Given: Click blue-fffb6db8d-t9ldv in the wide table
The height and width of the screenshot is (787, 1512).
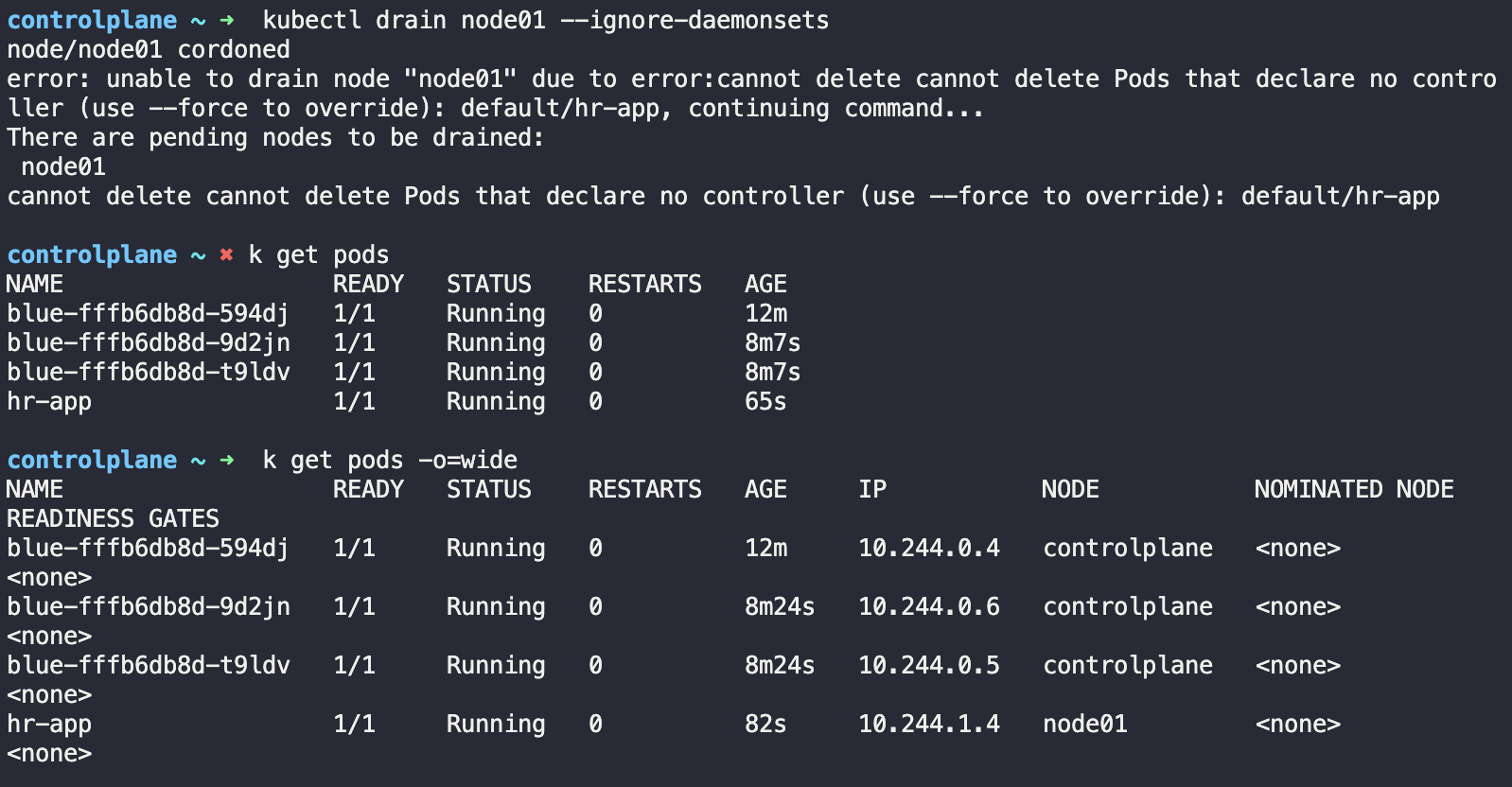Looking at the screenshot, I should [149, 665].
